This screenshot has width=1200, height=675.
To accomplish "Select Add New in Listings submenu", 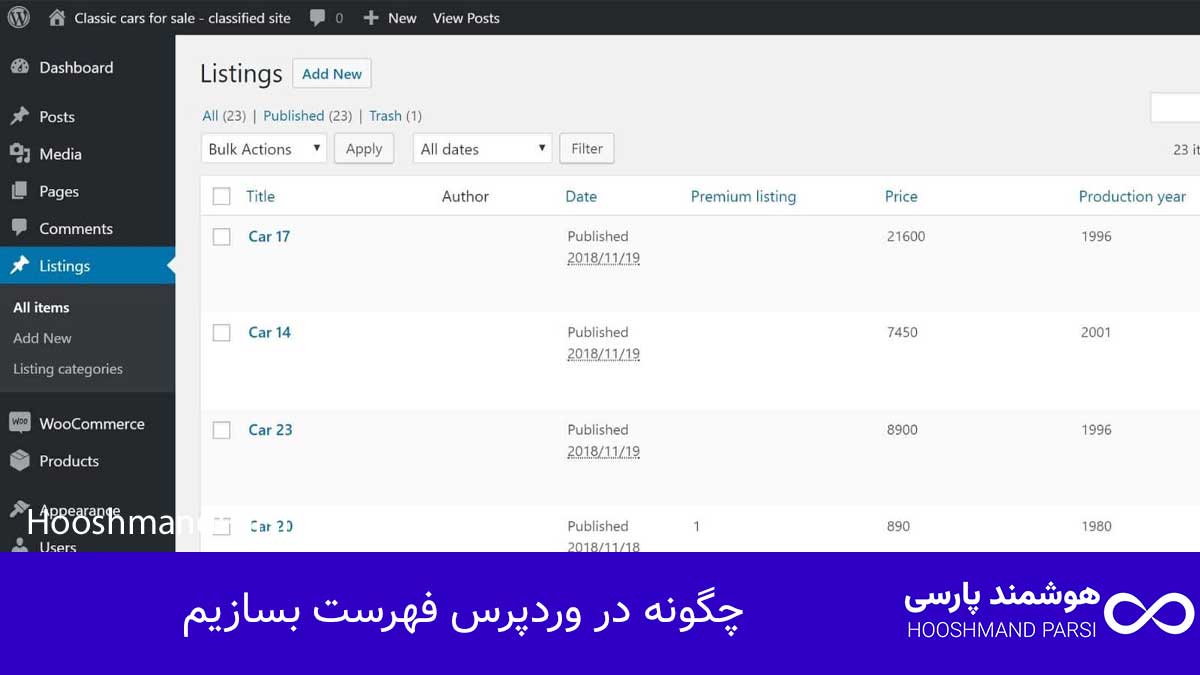I will click(x=42, y=338).
